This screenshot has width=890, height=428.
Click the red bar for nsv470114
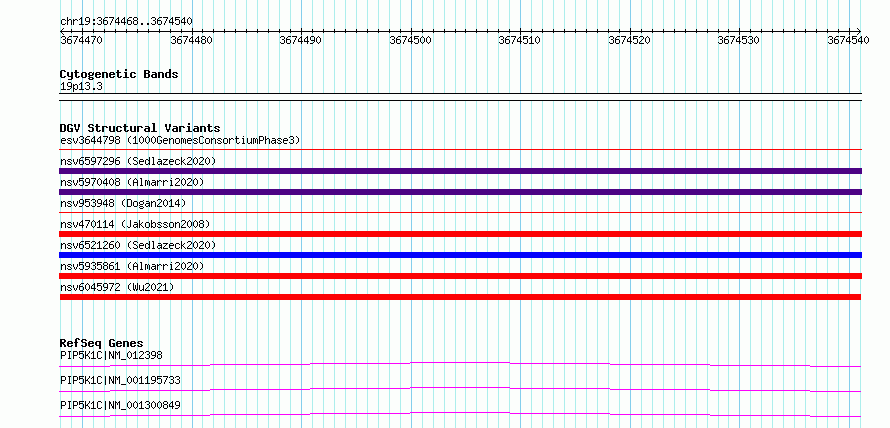pos(460,234)
